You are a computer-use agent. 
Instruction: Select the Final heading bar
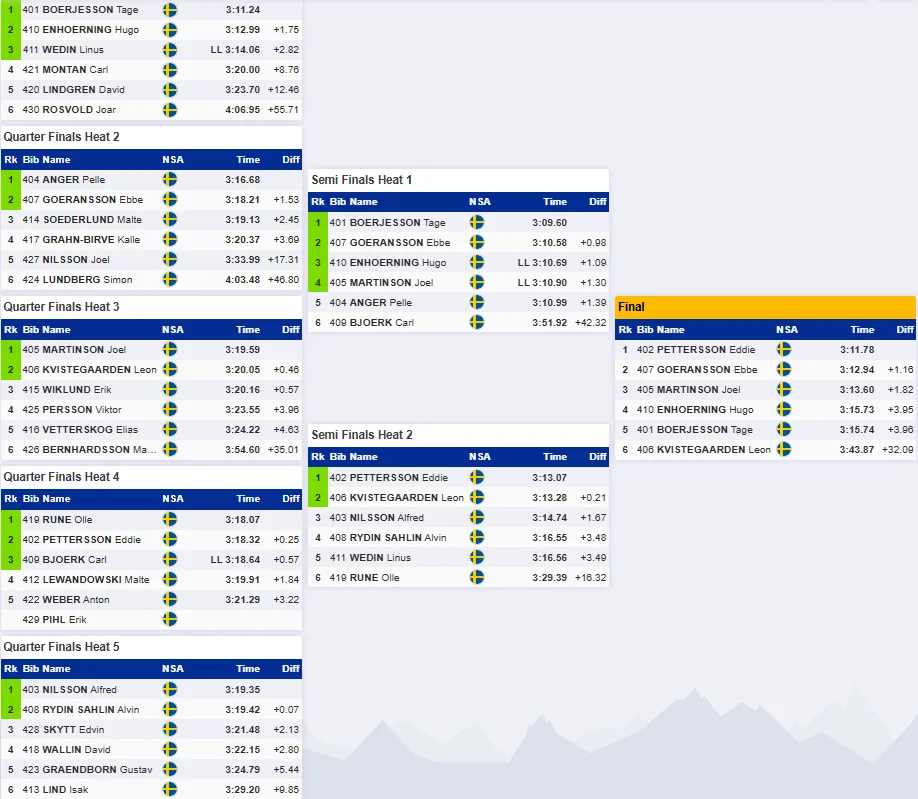click(765, 307)
